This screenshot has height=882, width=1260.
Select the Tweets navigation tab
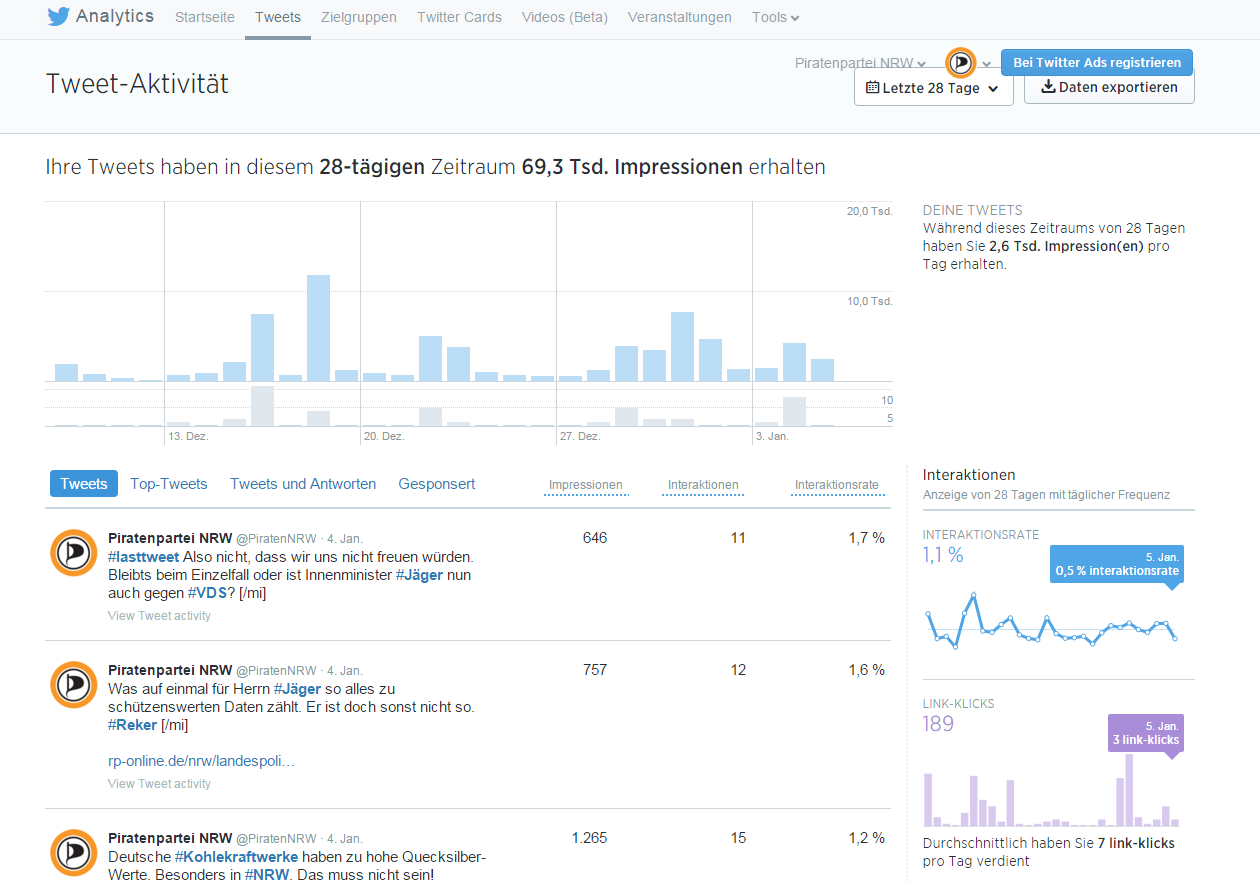click(x=278, y=17)
